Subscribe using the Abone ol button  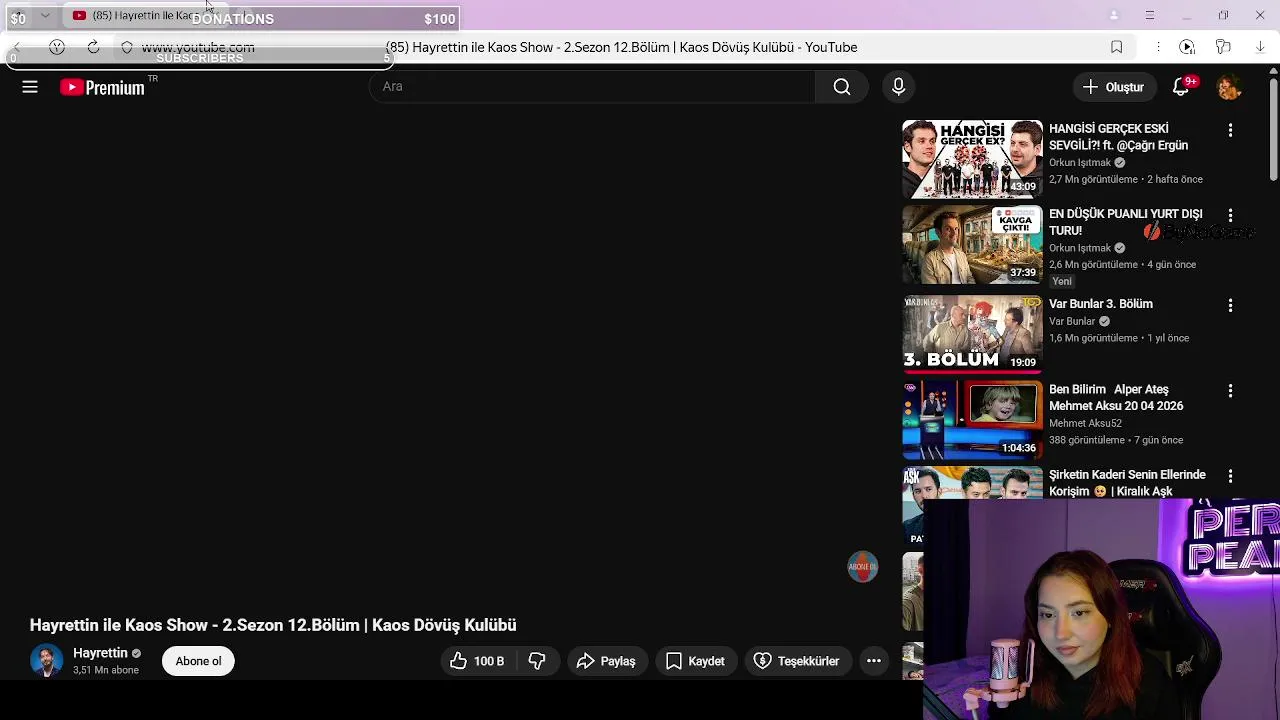pyautogui.click(x=198, y=661)
